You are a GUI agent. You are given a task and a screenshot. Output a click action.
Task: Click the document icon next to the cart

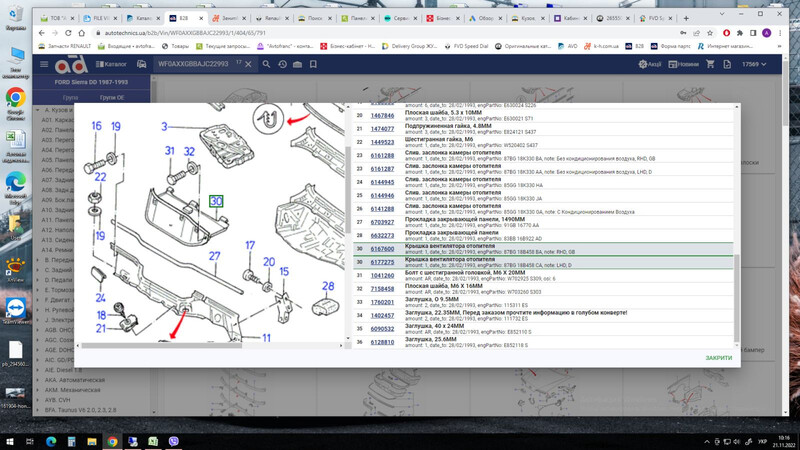[x=727, y=64]
